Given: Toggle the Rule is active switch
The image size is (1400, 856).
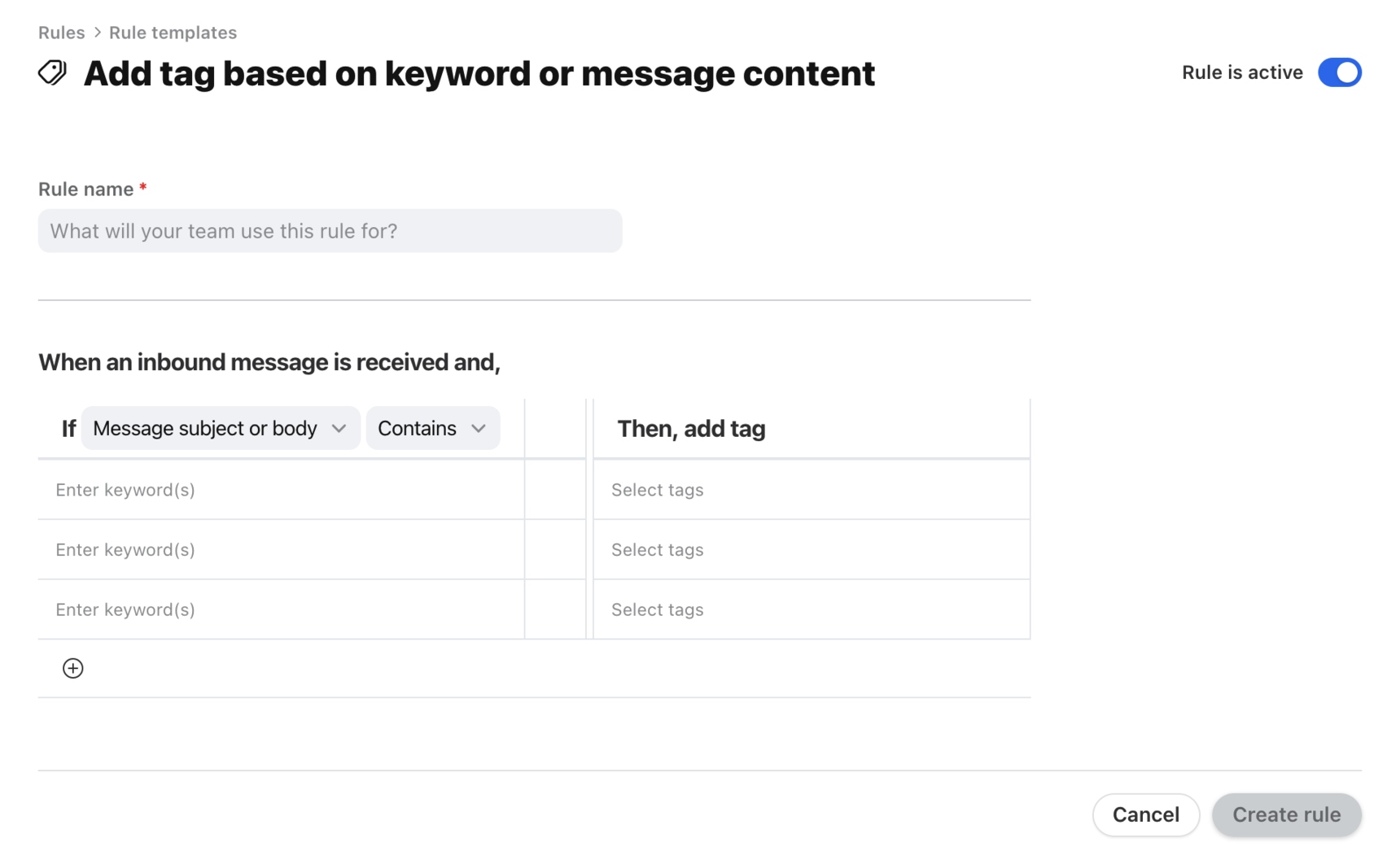Looking at the screenshot, I should click(x=1339, y=72).
